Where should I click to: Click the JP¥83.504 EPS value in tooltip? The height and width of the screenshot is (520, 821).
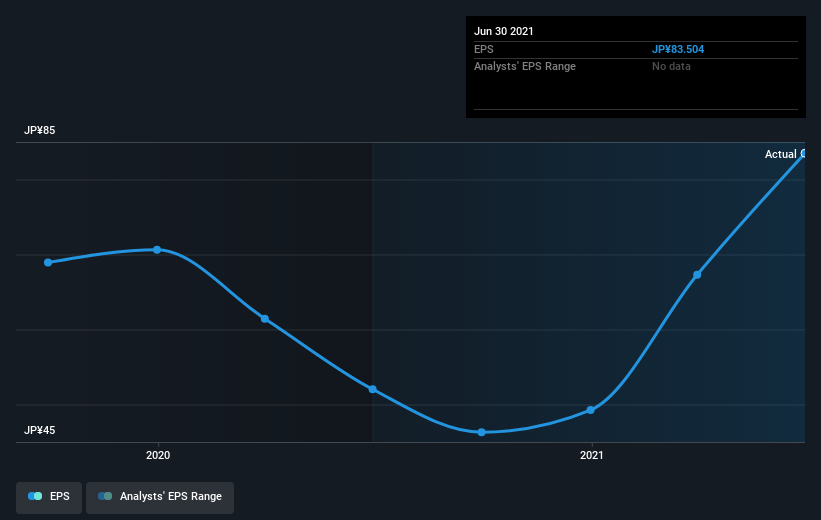[678, 49]
